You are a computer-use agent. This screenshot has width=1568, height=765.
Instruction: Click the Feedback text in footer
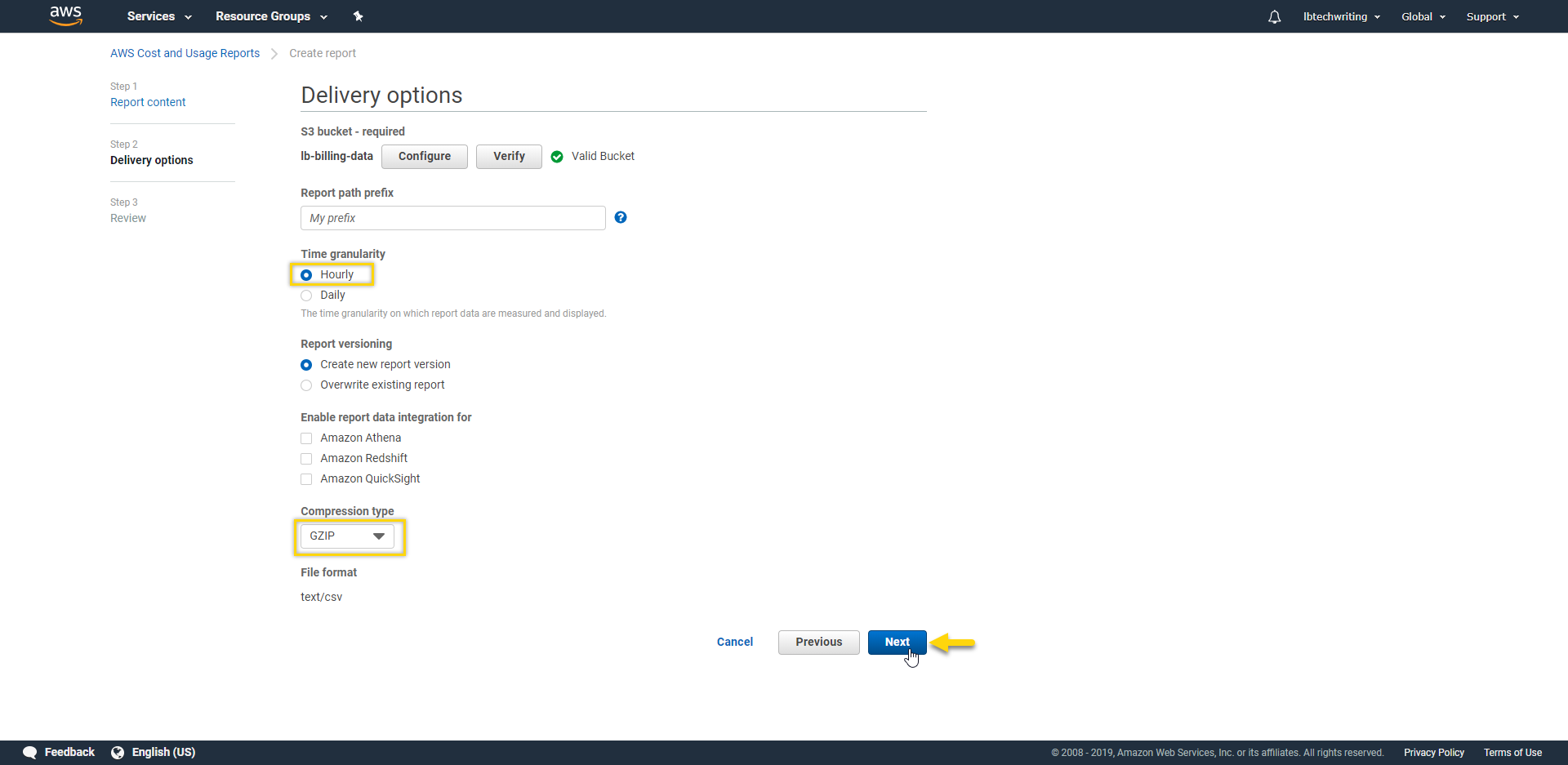[x=69, y=752]
